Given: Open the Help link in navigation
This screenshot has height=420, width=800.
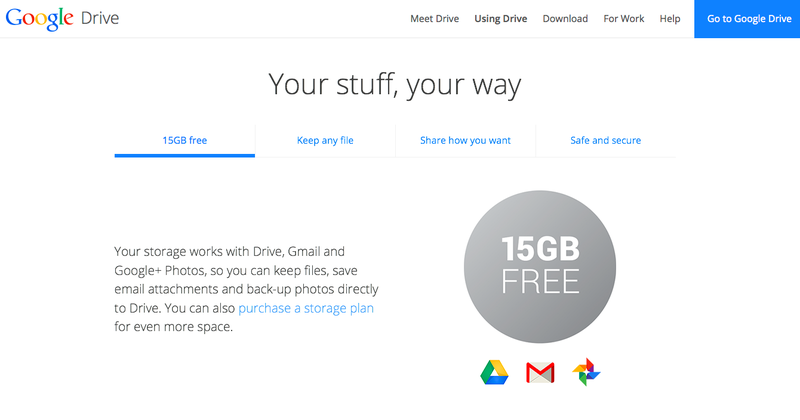Looking at the screenshot, I should [670, 19].
